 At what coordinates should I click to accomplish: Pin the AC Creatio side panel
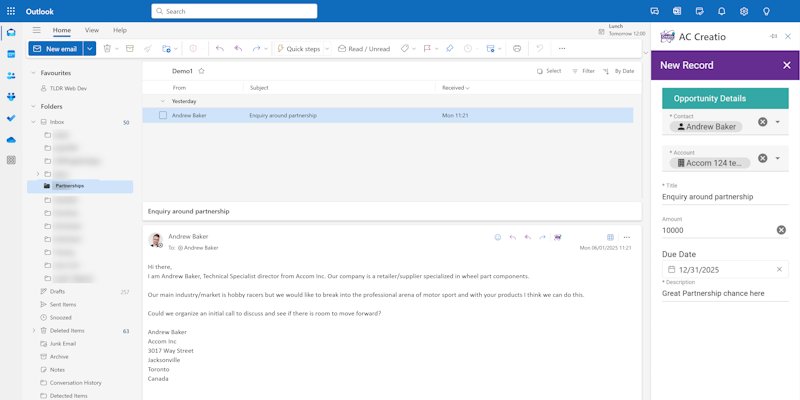click(773, 36)
